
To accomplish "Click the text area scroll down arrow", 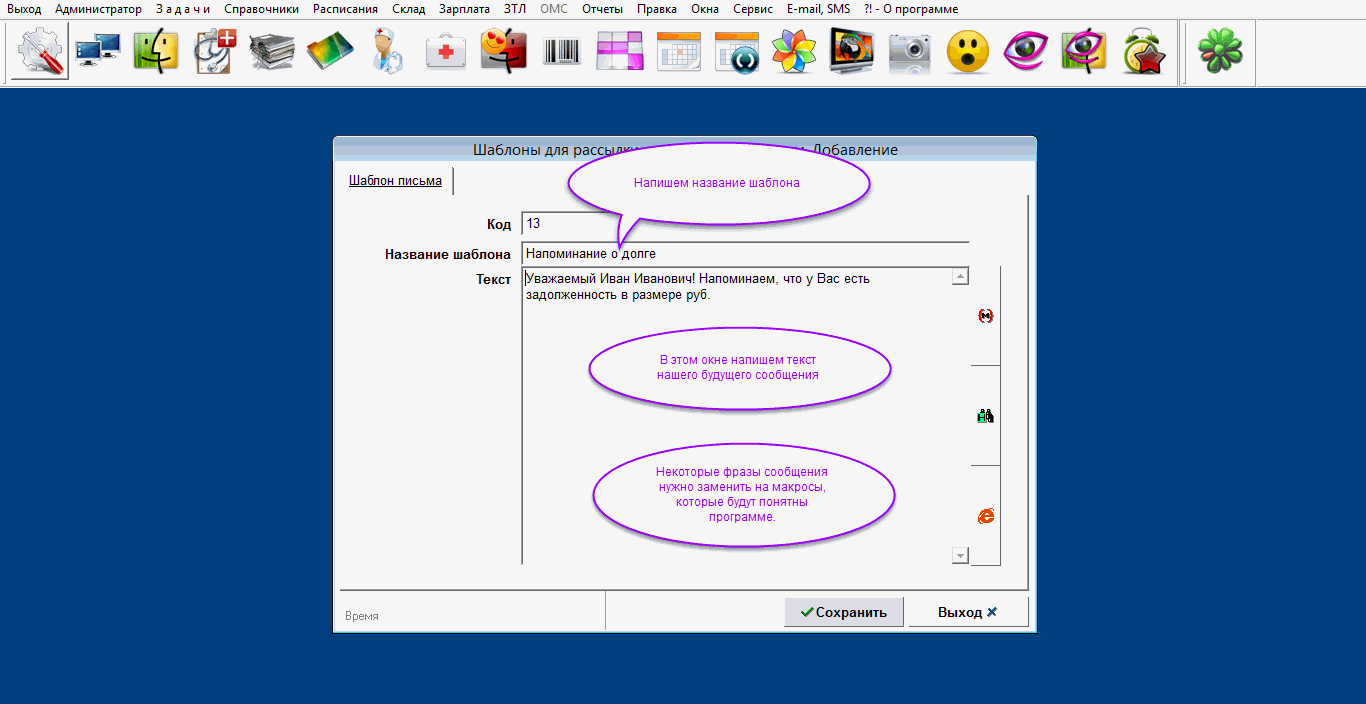I will pos(960,555).
